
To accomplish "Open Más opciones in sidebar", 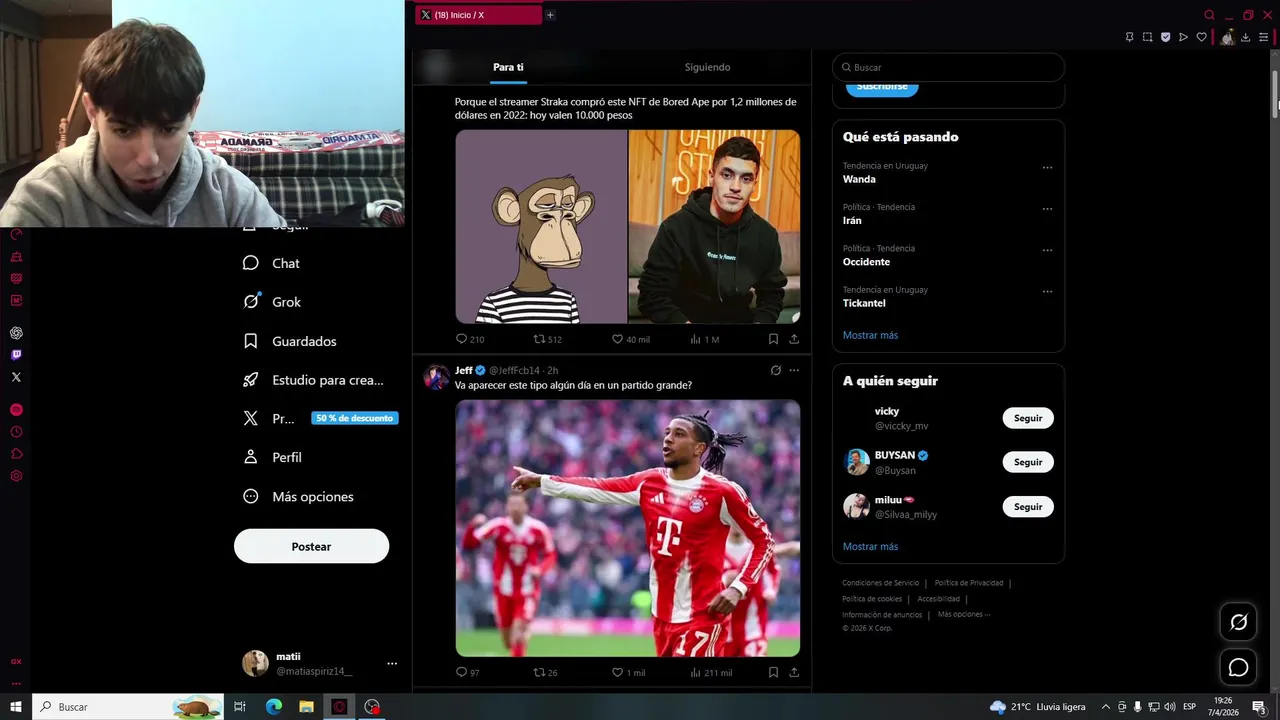I will [298, 497].
